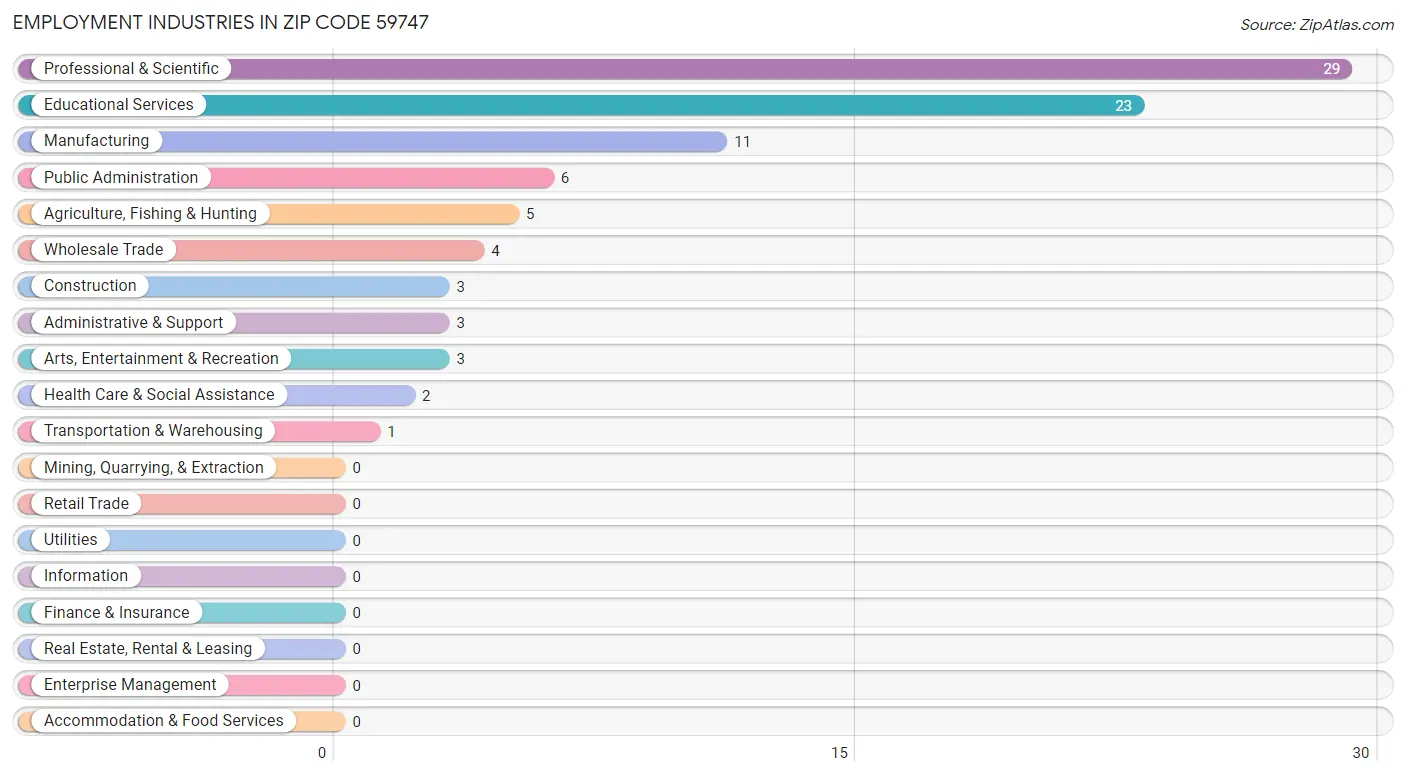This screenshot has height=776, width=1406.
Task: Select the Wholesale Trade label
Action: coord(103,250)
